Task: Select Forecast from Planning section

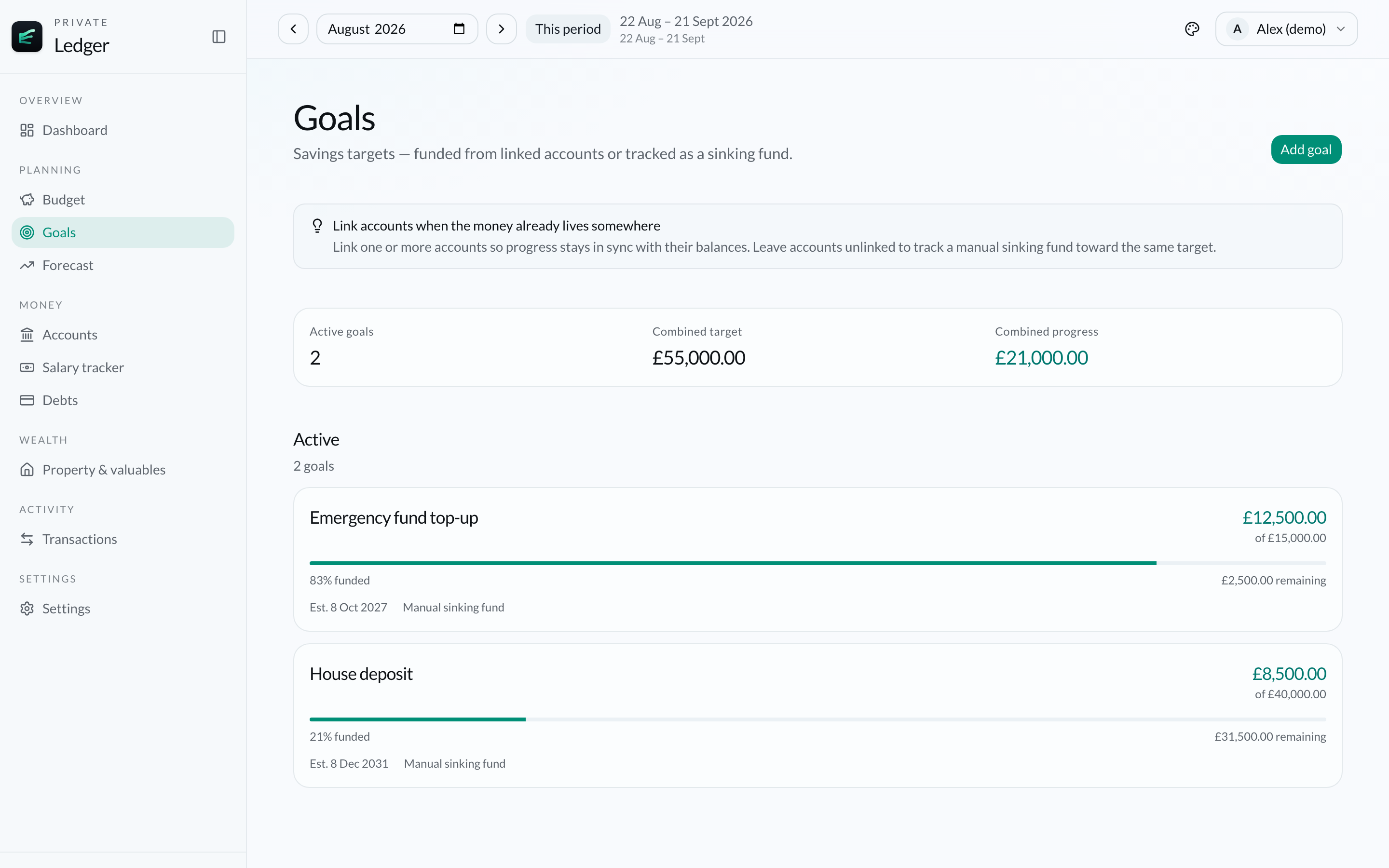Action: tap(123, 265)
